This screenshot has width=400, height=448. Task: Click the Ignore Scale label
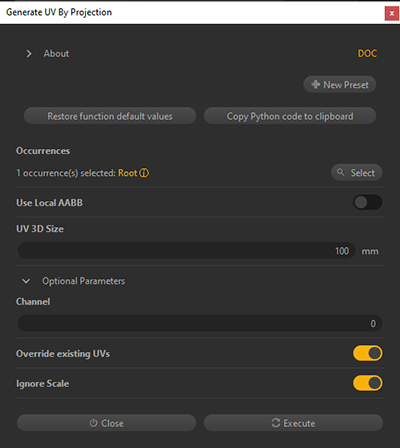tap(43, 384)
